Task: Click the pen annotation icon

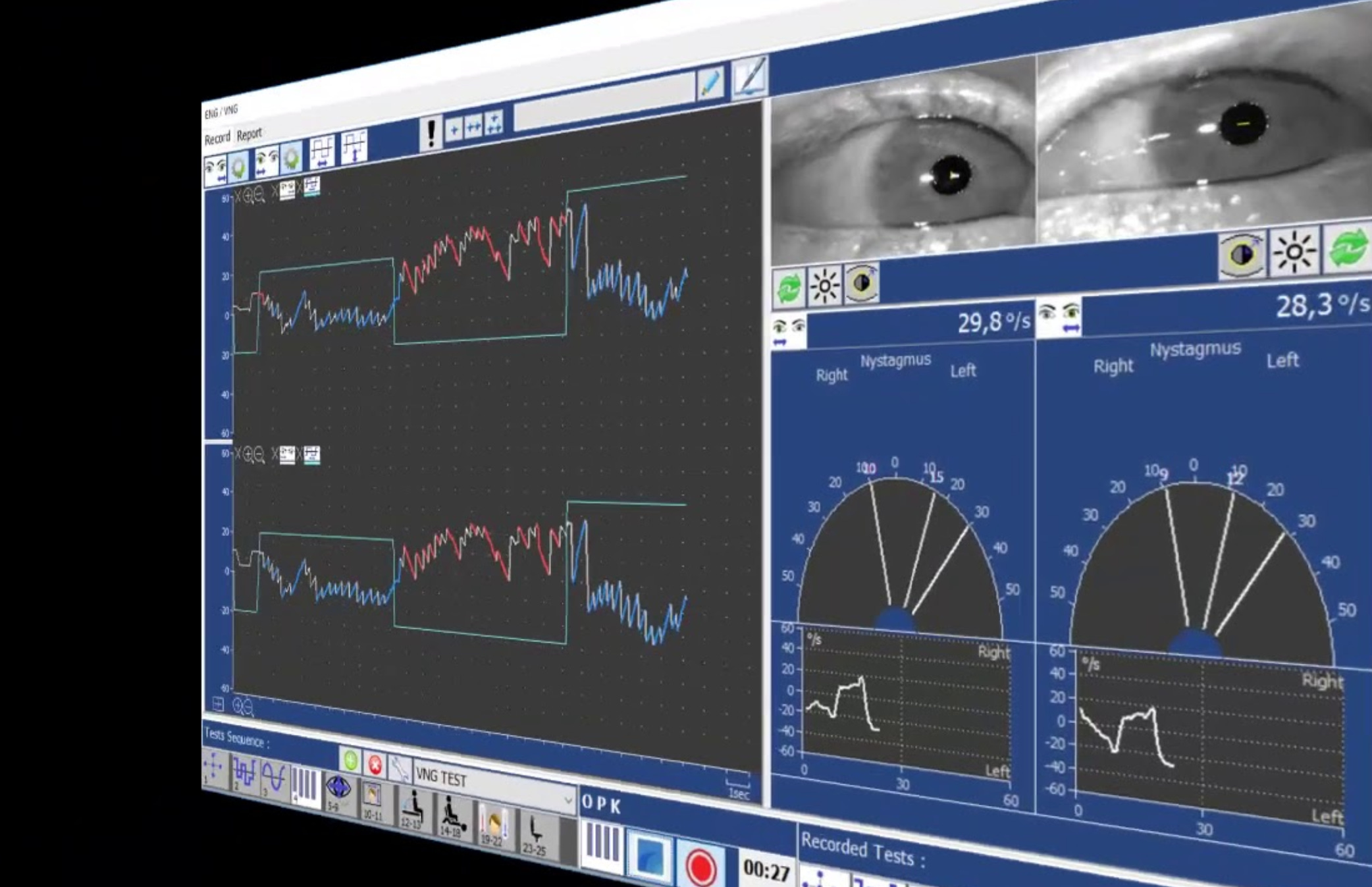Action: point(749,78)
